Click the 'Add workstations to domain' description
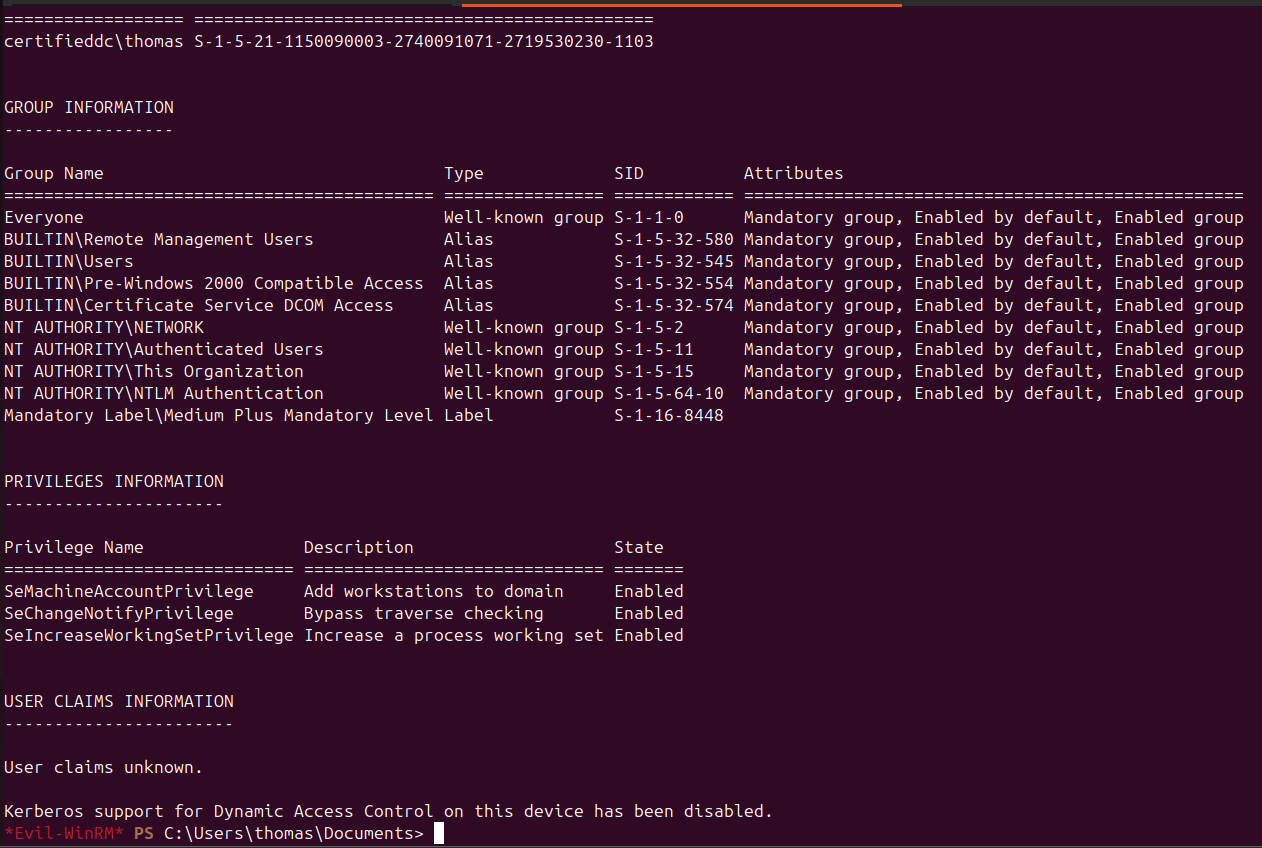Image resolution: width=1262 pixels, height=848 pixels. [434, 592]
